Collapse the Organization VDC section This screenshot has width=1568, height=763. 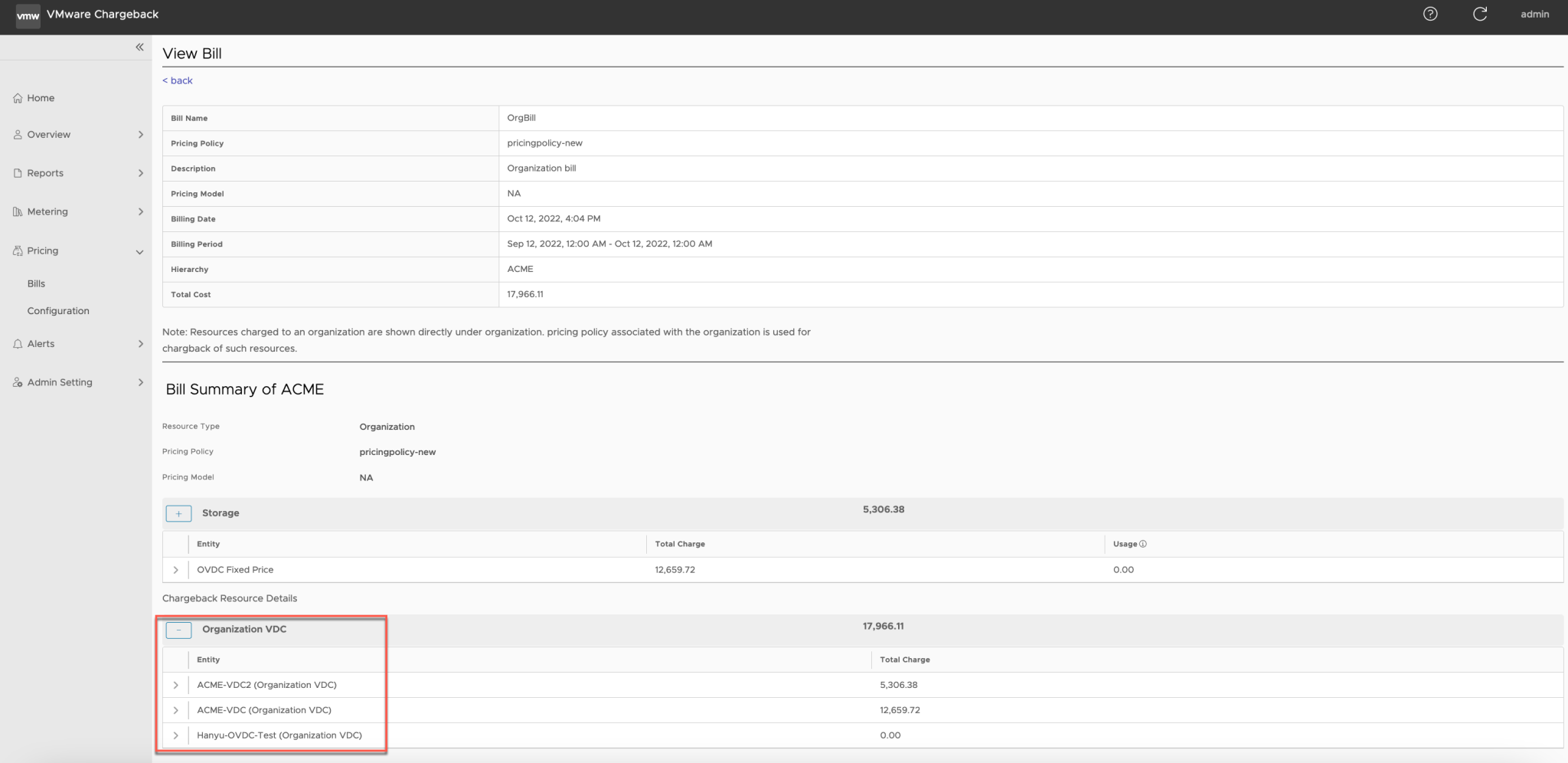coord(178,630)
